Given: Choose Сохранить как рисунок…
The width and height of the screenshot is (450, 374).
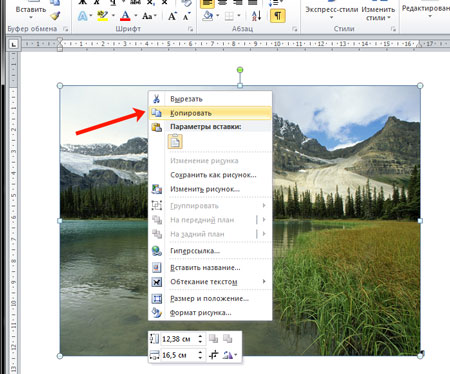Looking at the screenshot, I should 210,175.
